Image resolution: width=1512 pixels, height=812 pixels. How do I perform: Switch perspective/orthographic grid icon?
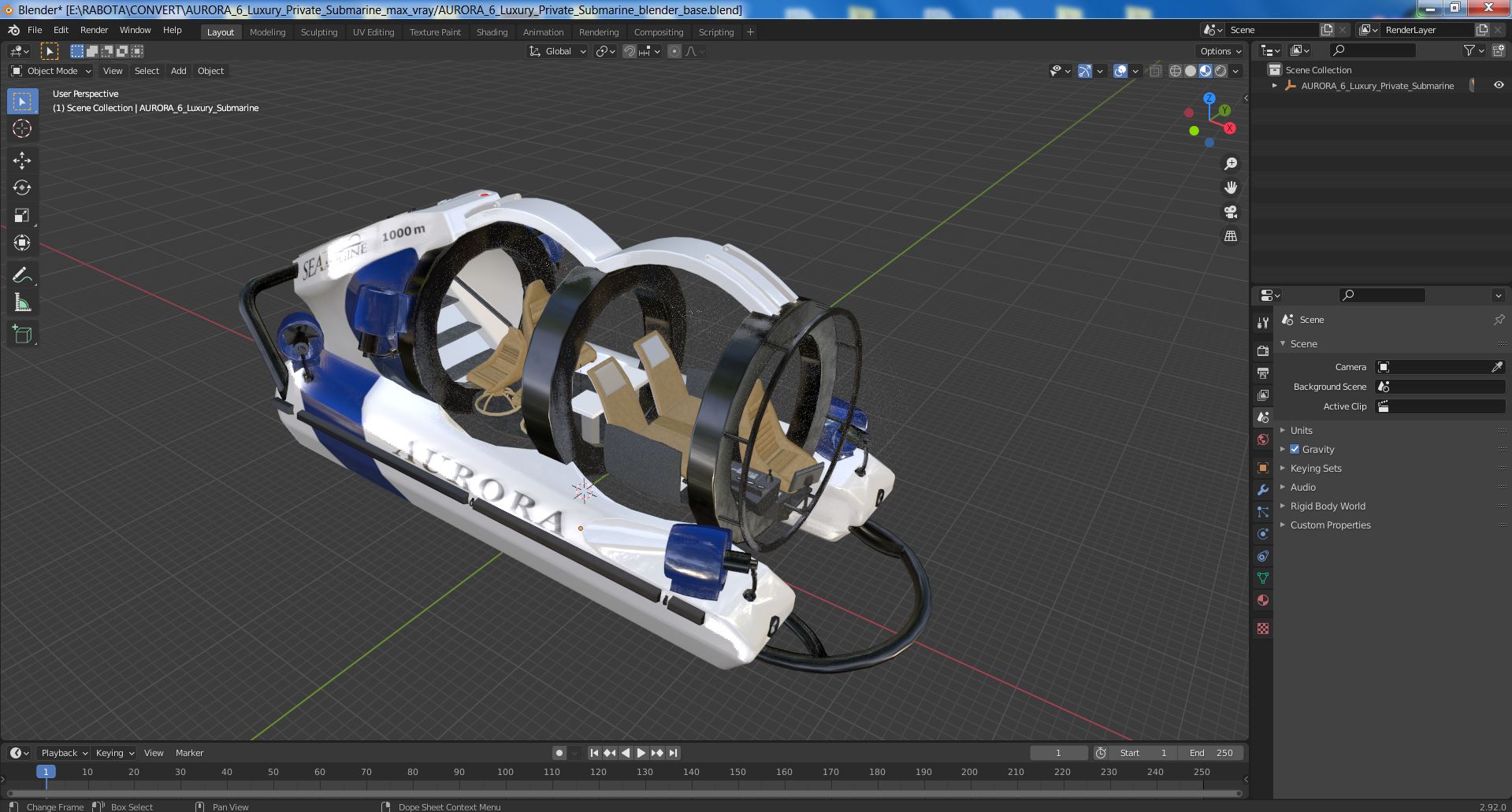[1231, 235]
